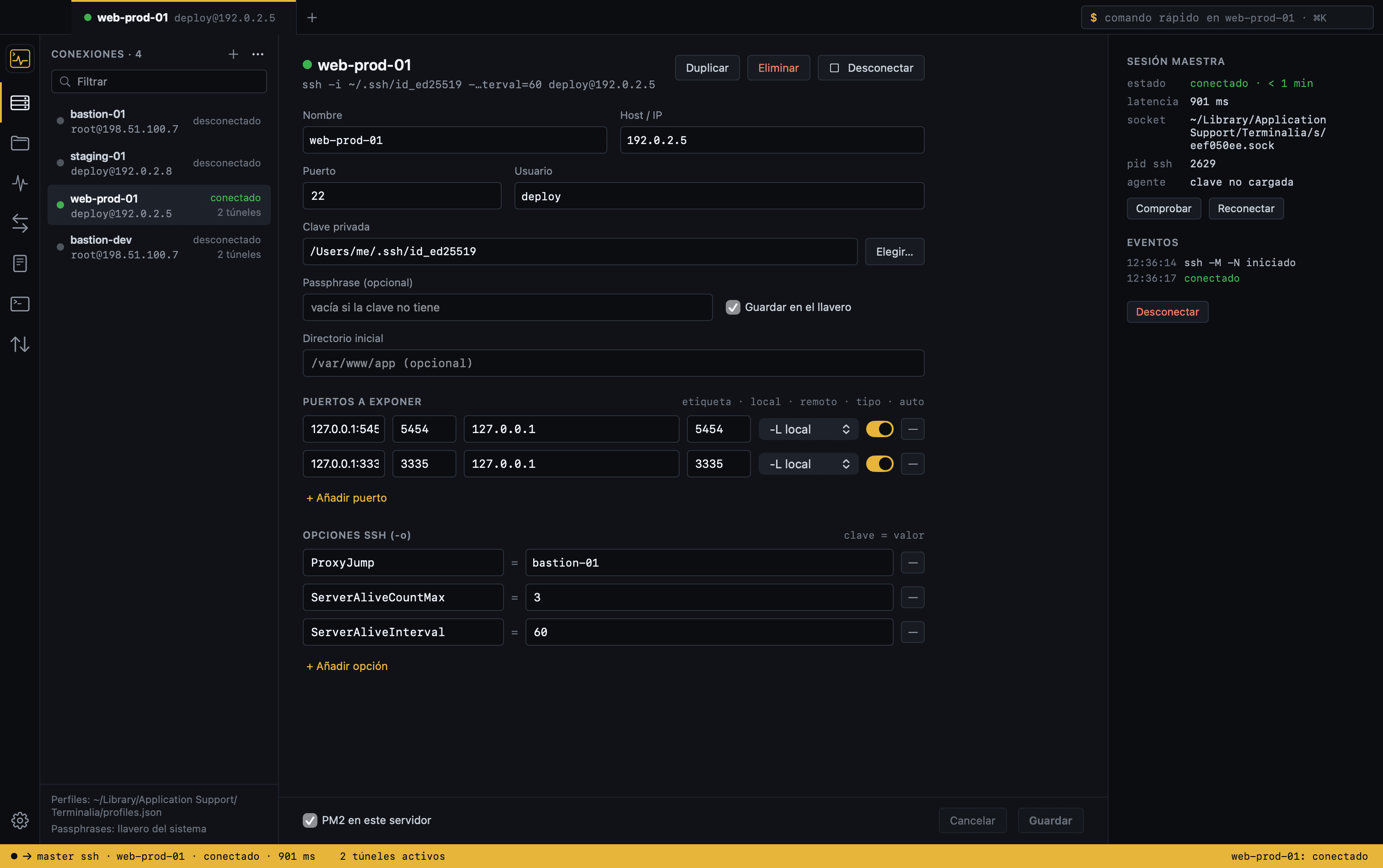
Task: Open the settings gear in sidebar
Action: 20,820
